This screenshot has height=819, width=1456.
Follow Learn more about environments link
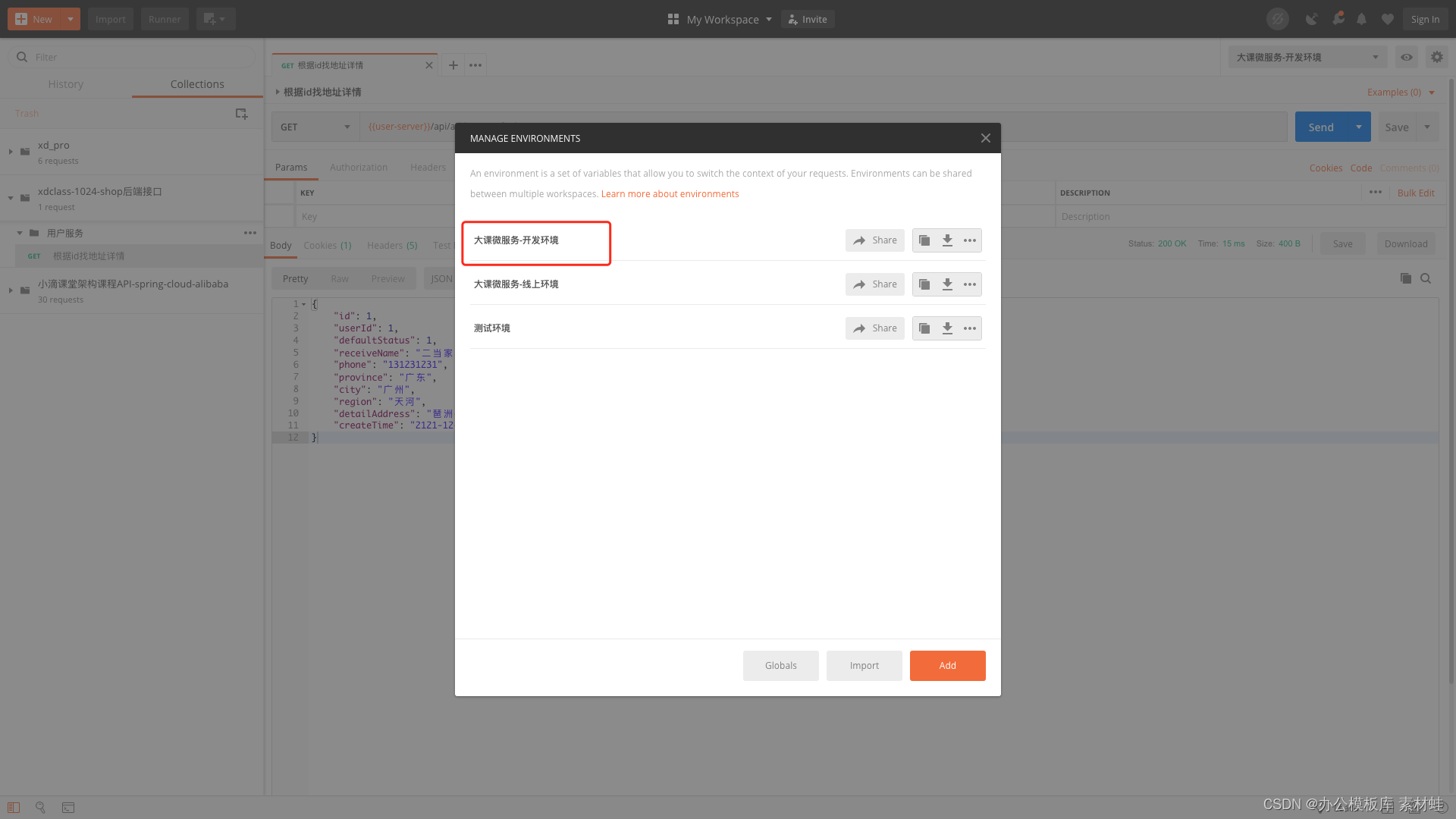coord(670,194)
